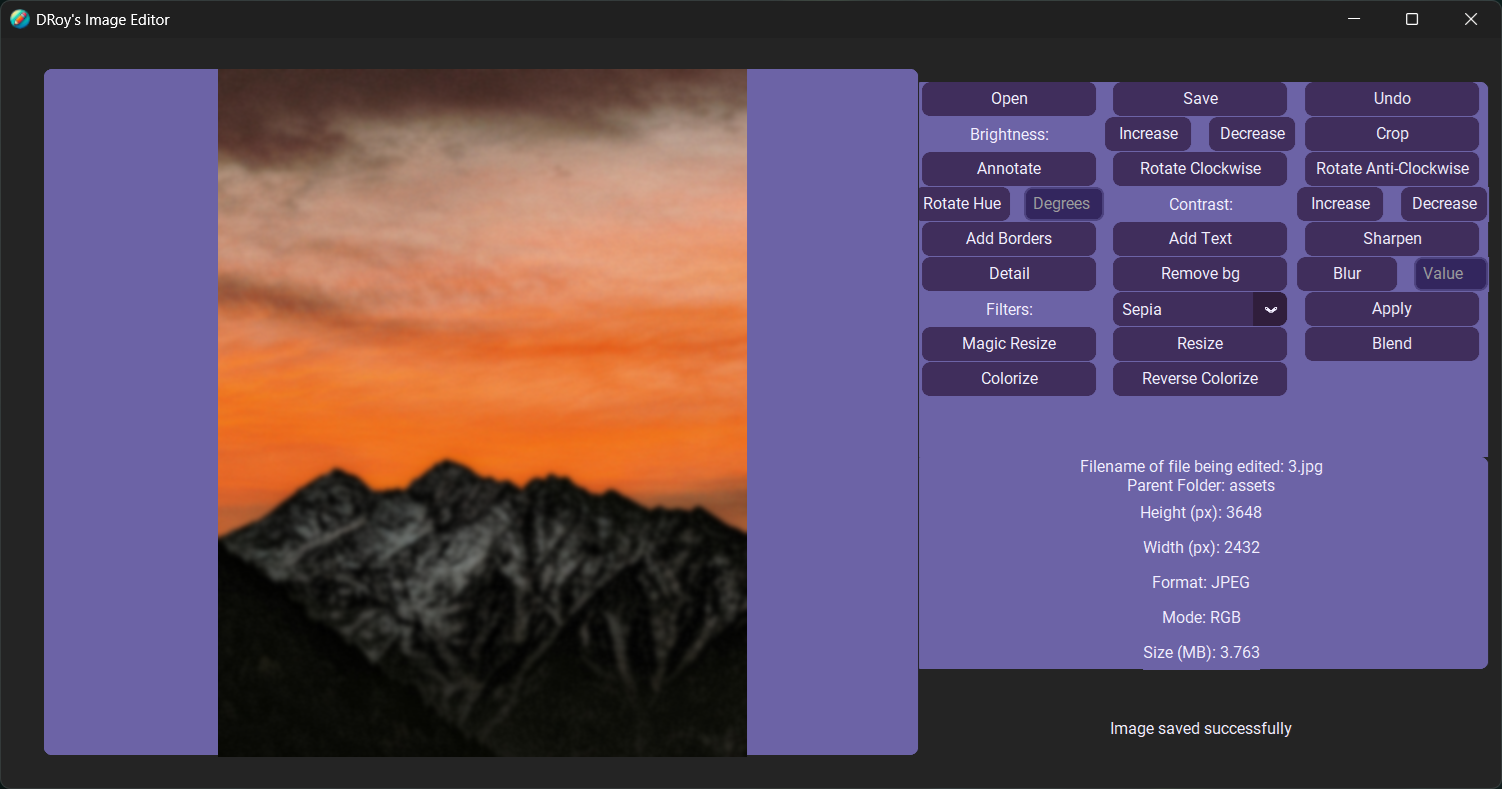Decrease the image brightness
This screenshot has height=789, width=1502.
[x=1251, y=133]
